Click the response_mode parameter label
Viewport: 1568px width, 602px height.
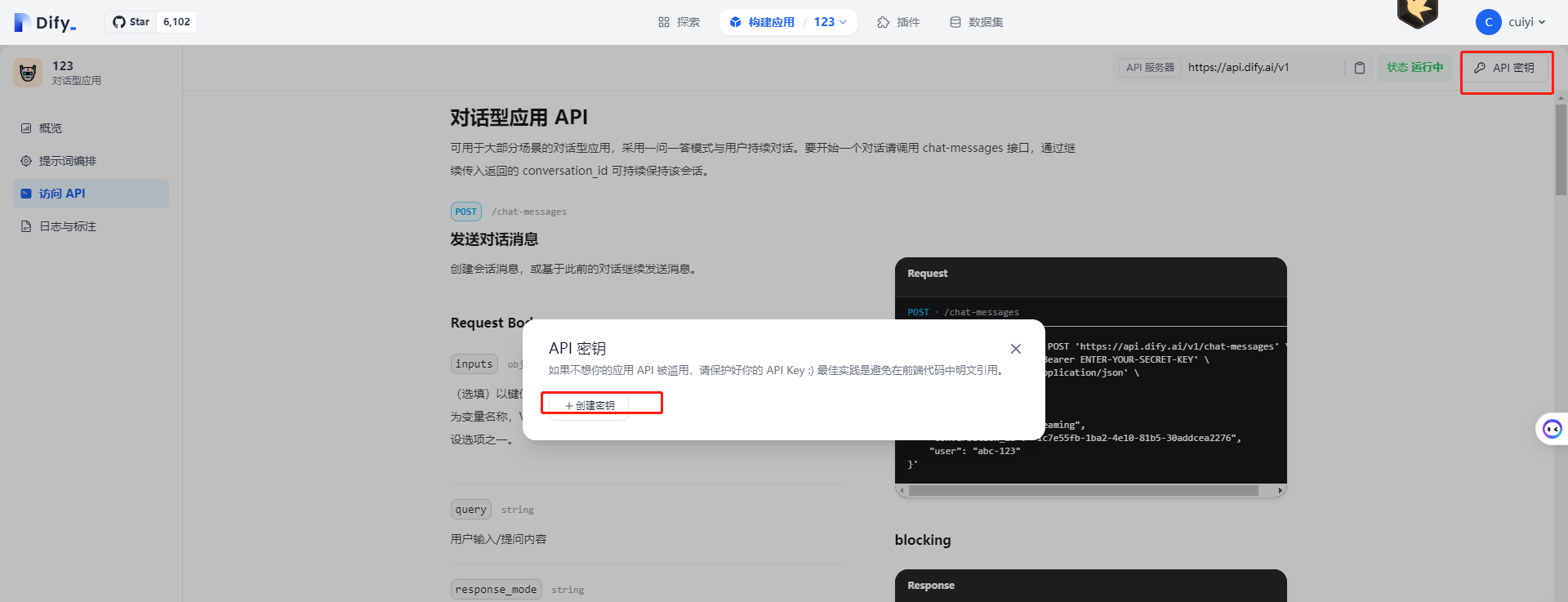pyautogui.click(x=497, y=590)
